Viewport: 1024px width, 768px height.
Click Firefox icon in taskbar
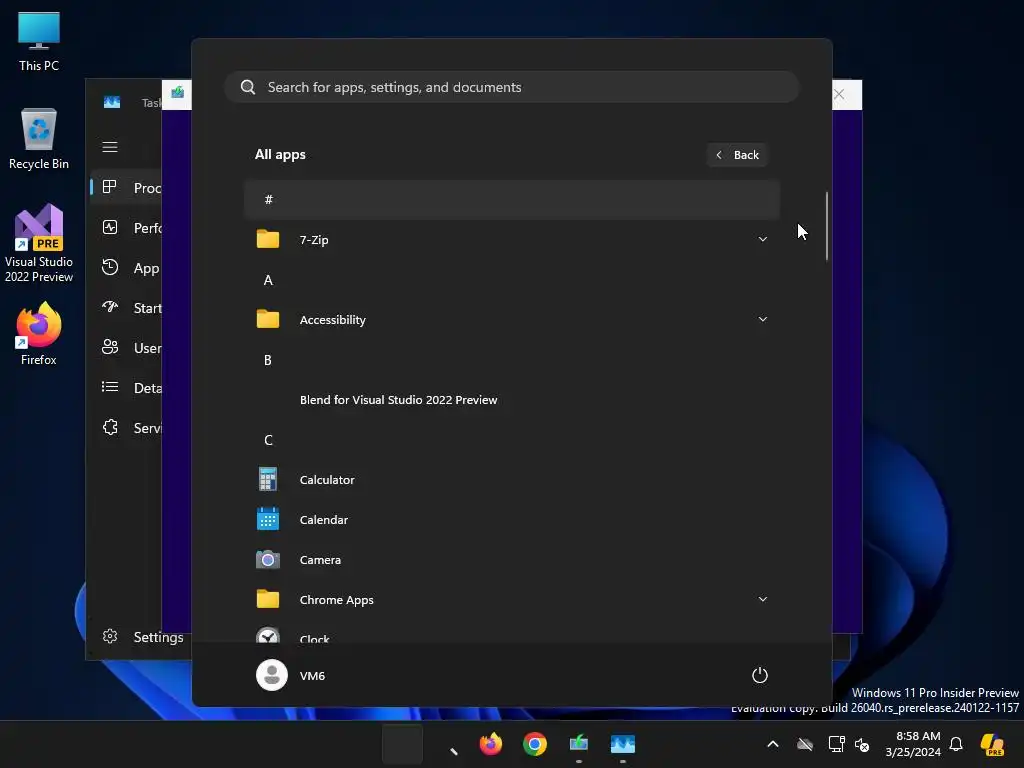click(490, 744)
